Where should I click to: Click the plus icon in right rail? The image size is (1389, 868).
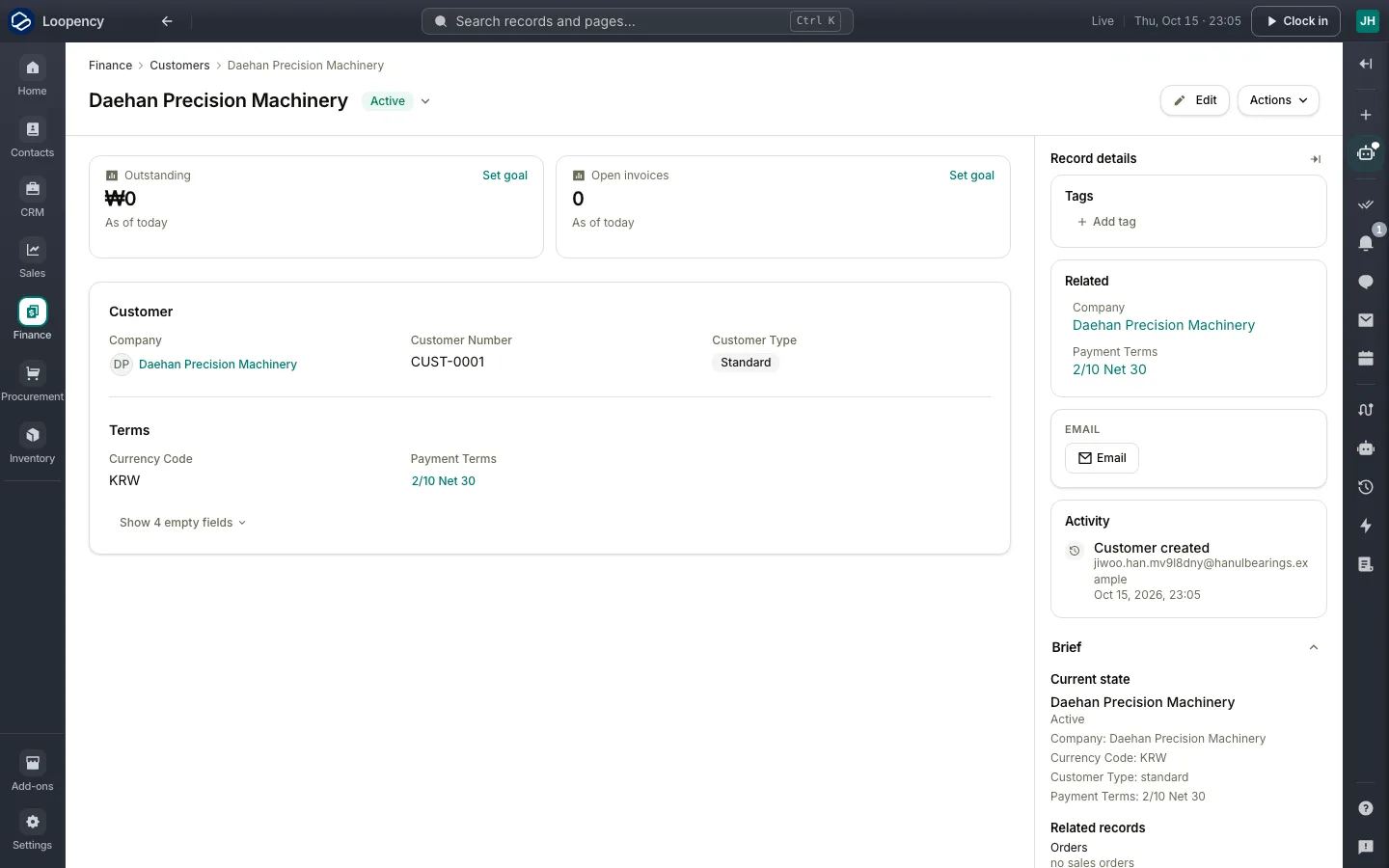click(x=1366, y=115)
